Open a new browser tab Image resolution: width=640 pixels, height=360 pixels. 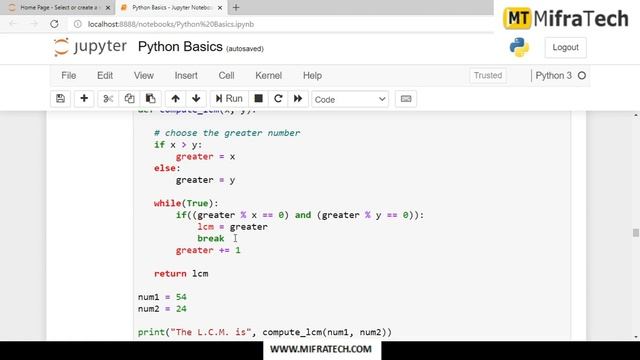click(236, 7)
